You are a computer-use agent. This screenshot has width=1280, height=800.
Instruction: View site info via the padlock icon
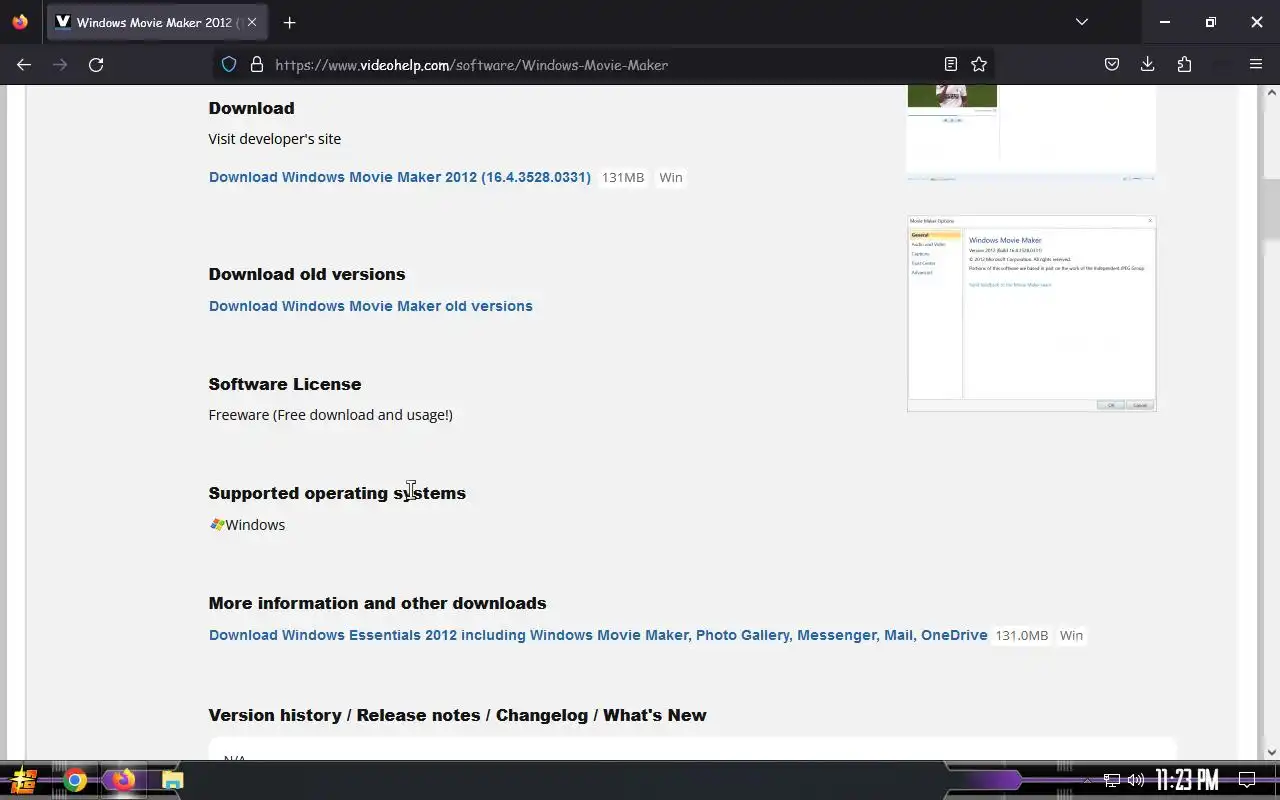[257, 64]
